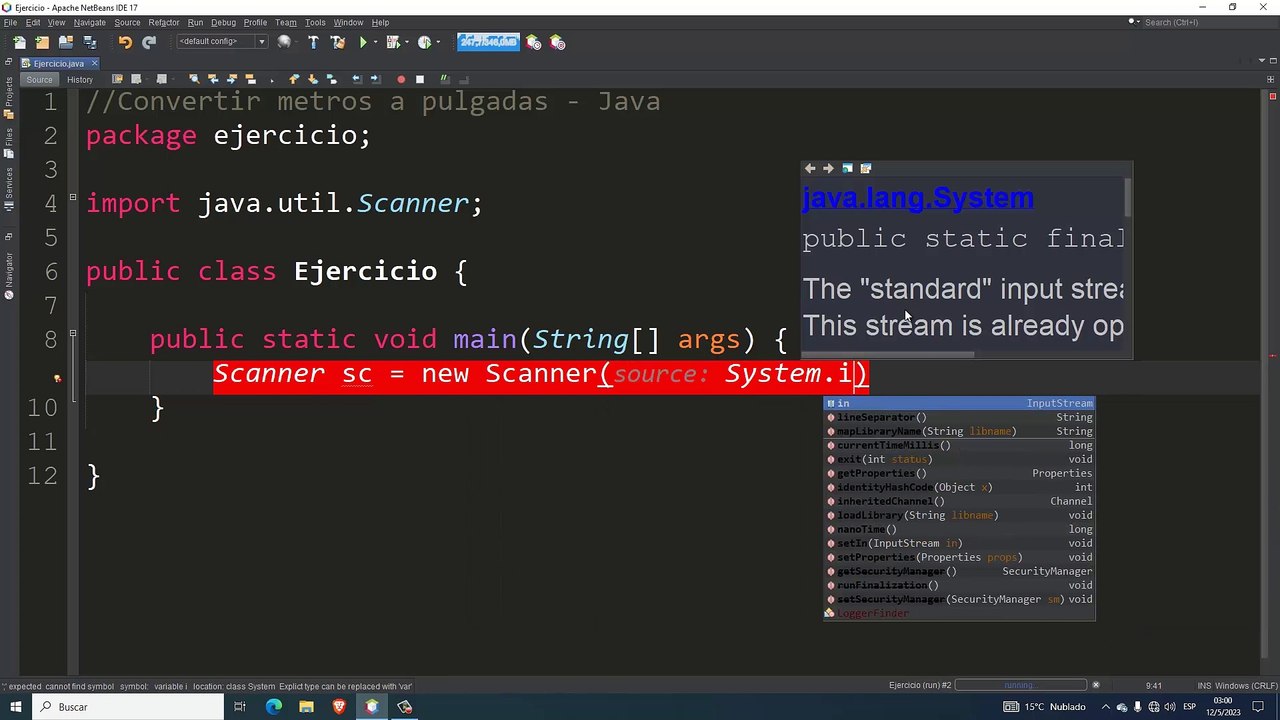
Task: Open the Source menu
Action: [127, 22]
